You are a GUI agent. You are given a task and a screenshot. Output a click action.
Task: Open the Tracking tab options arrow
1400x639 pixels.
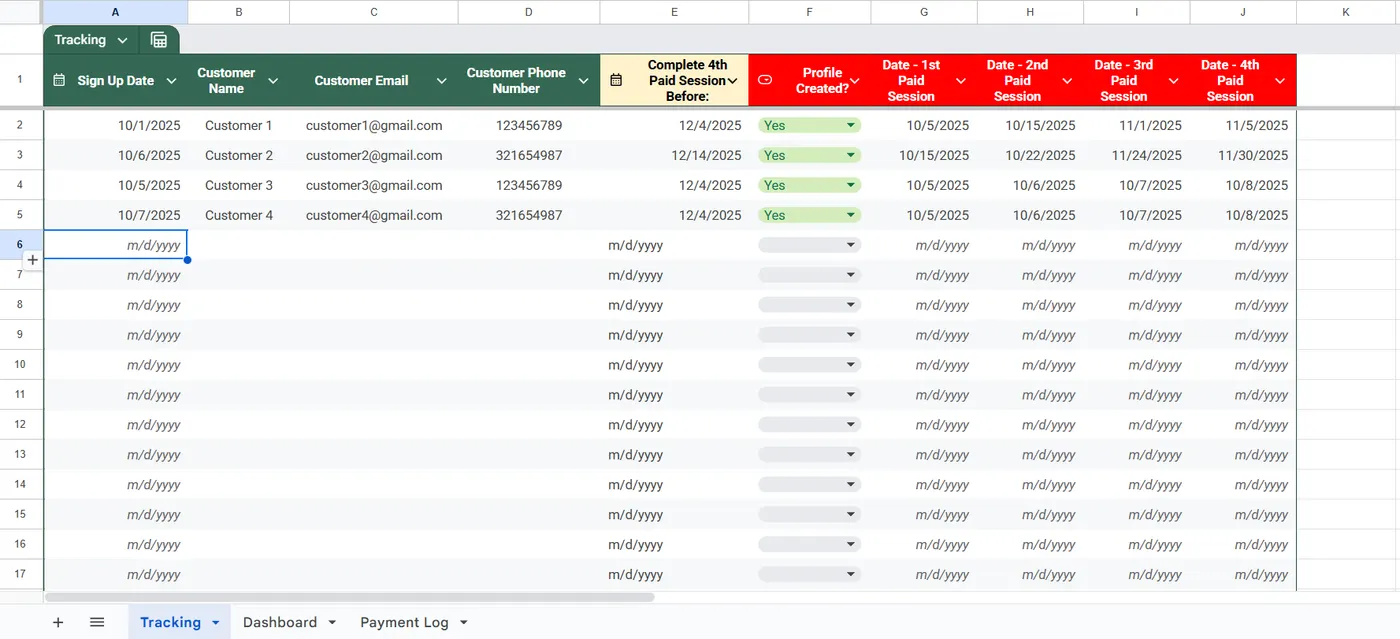215,623
